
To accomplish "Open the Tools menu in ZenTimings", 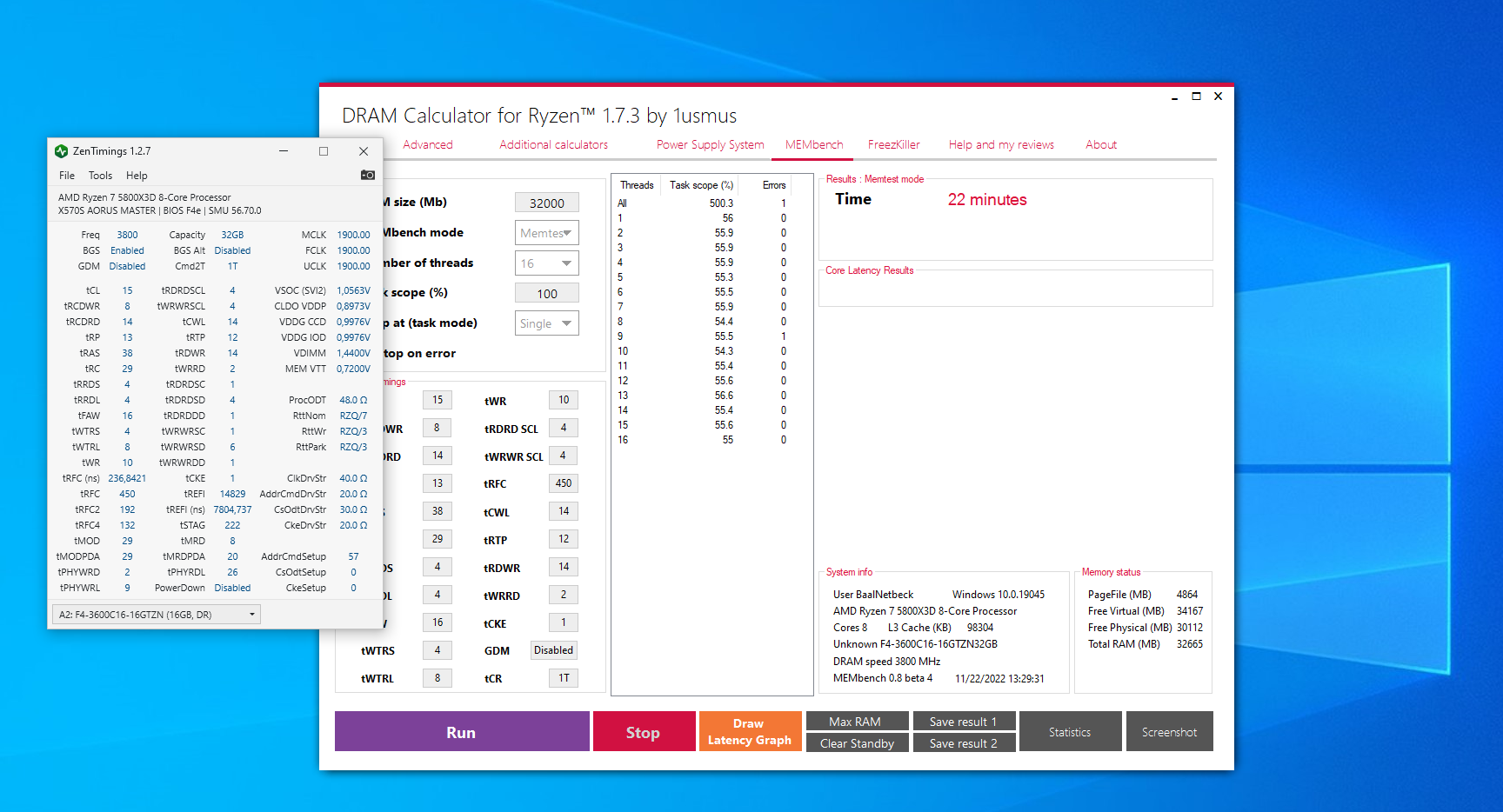I will tap(100, 176).
